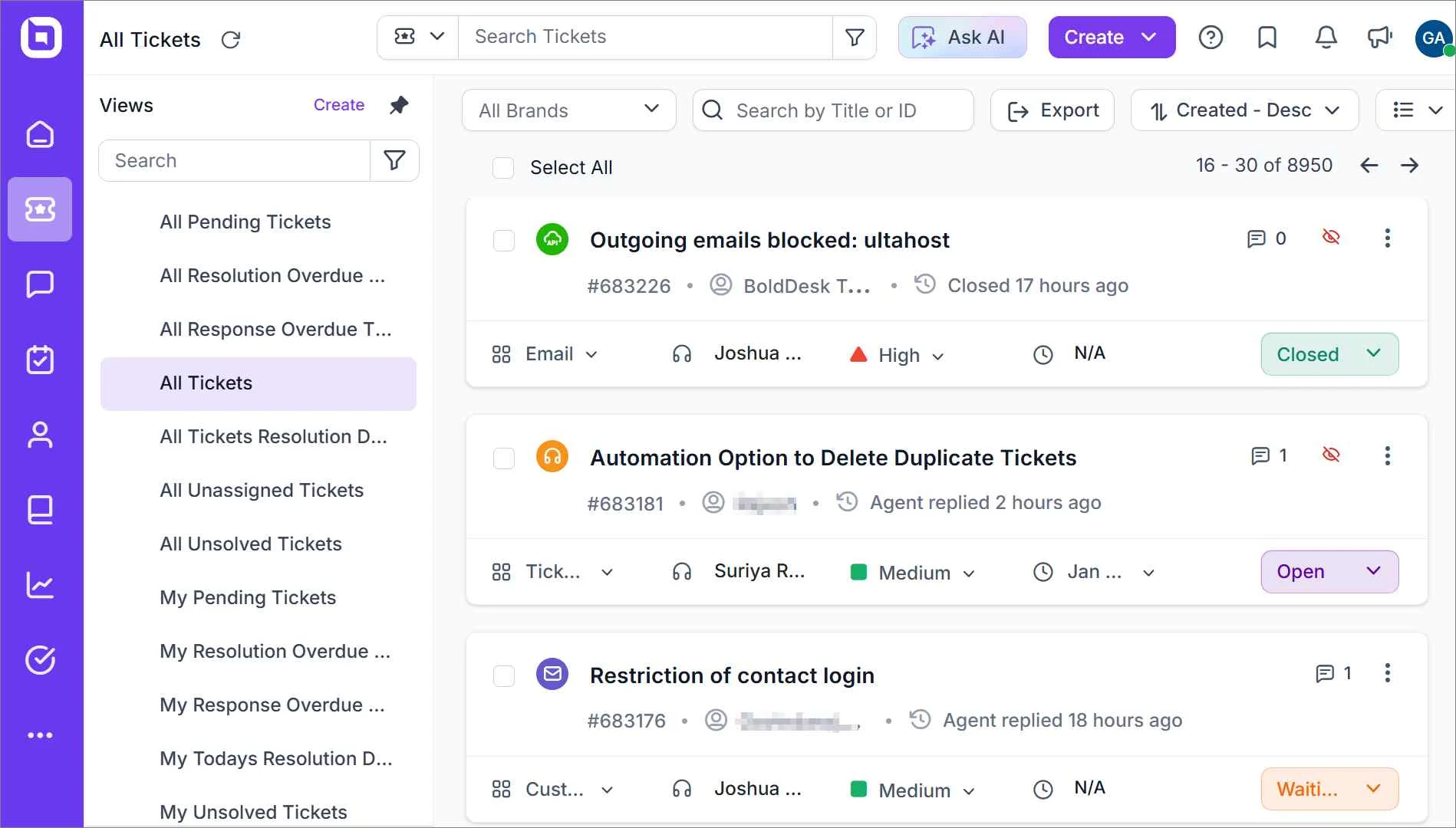Change the Jan due date on ticket #683181
Viewport: 1456px width, 828px height.
[x=1094, y=572]
